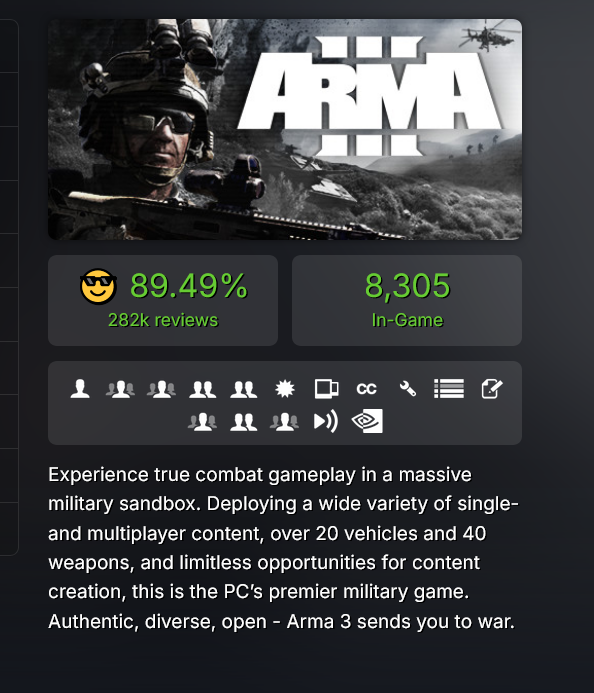Select the Remote Play Together play-waves icon

(326, 421)
